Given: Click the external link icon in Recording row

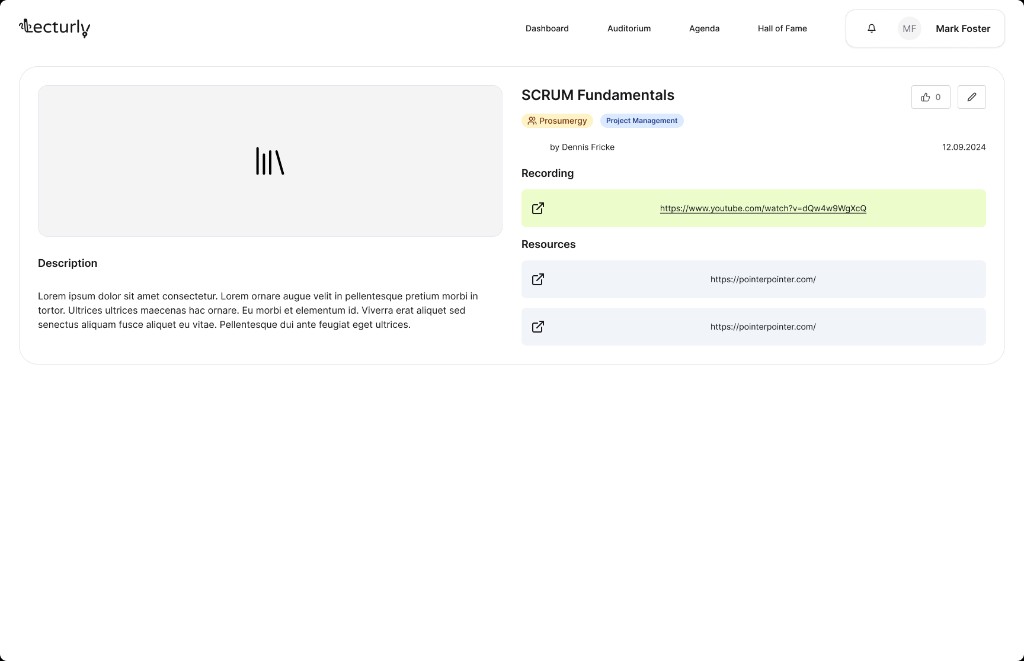Looking at the screenshot, I should click(x=537, y=208).
